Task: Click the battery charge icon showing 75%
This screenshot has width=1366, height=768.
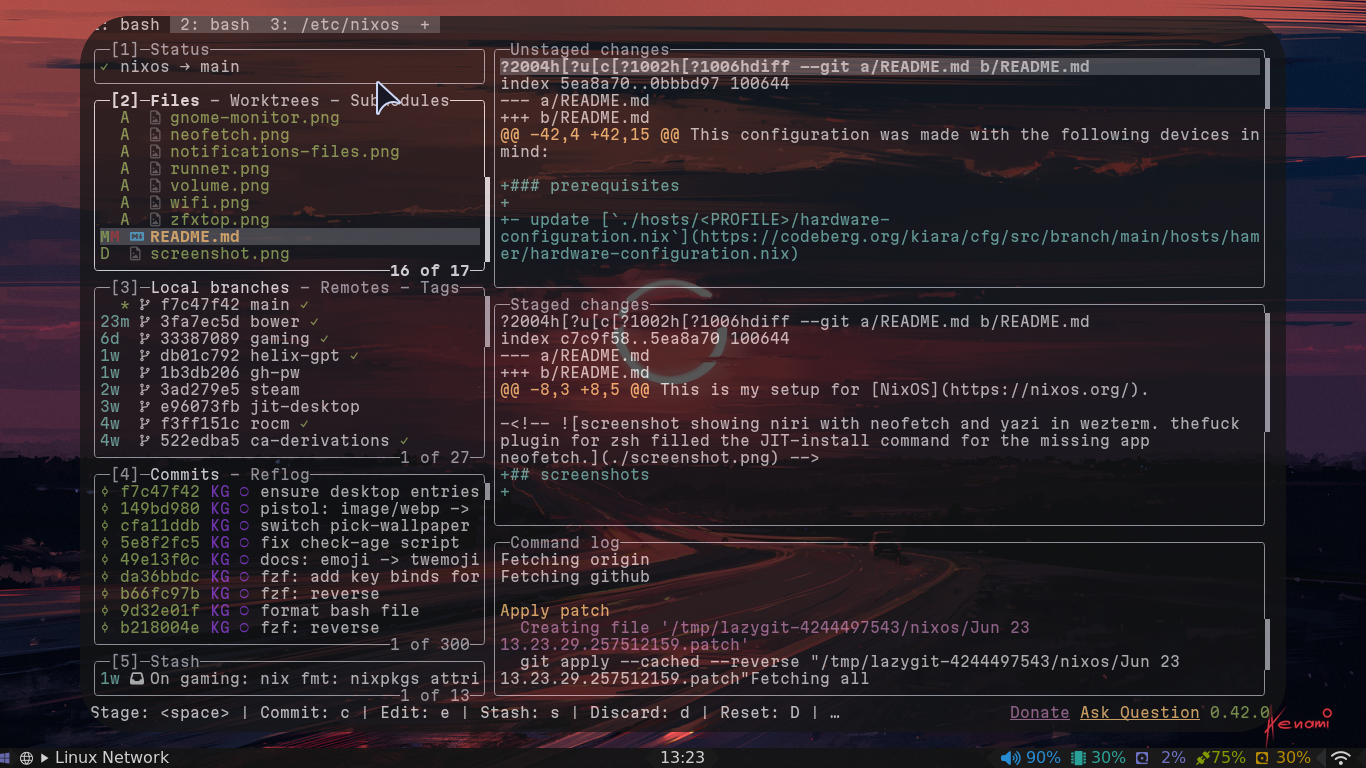Action: pyautogui.click(x=1205, y=758)
